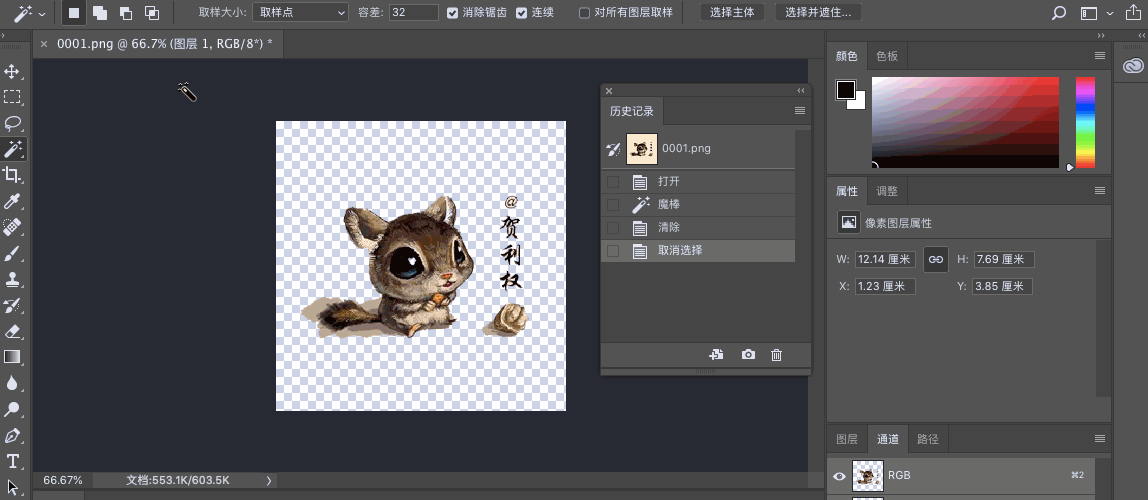Select the Brush tool
Viewport: 1148px width, 500px height.
pyautogui.click(x=12, y=253)
